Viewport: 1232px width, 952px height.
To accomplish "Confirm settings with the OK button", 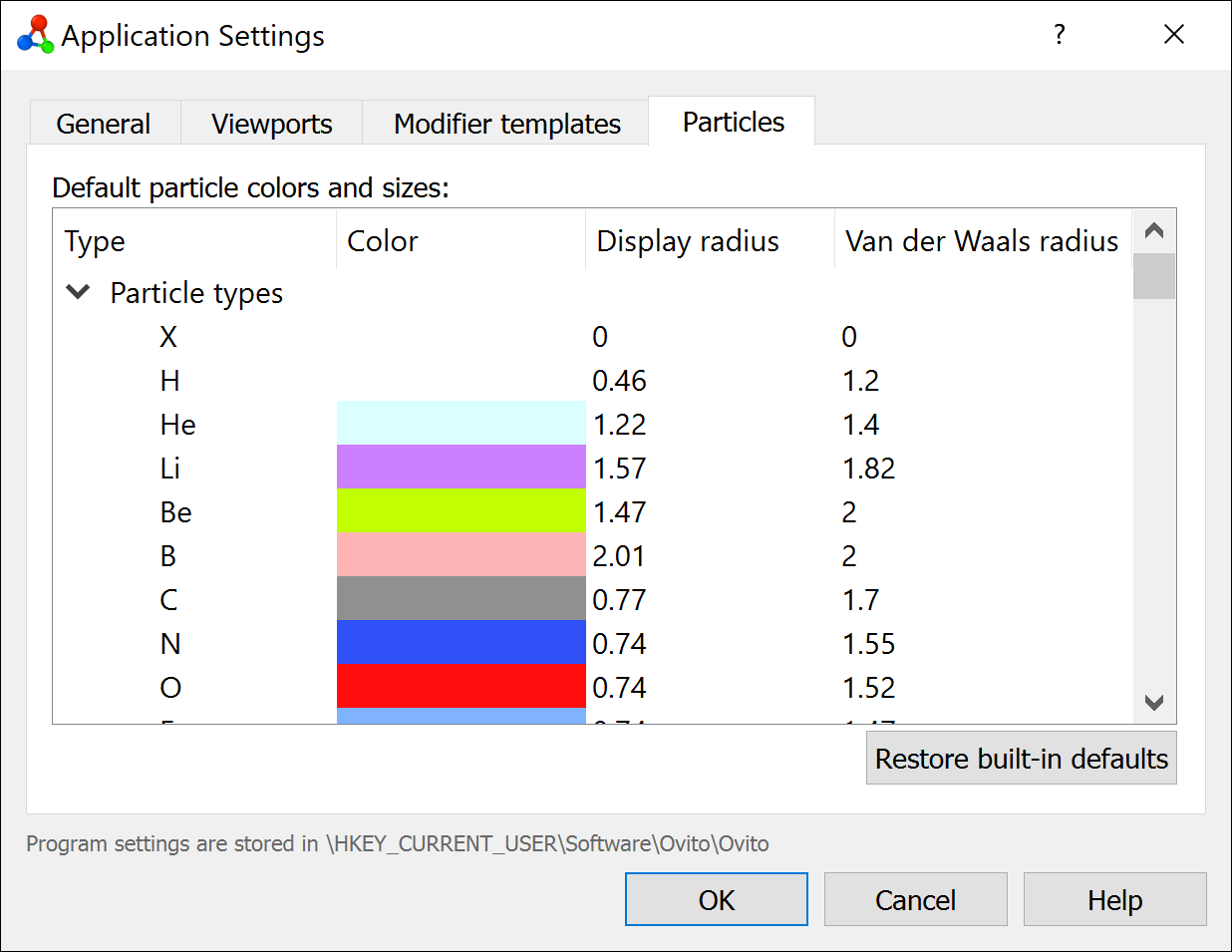I will tap(716, 900).
